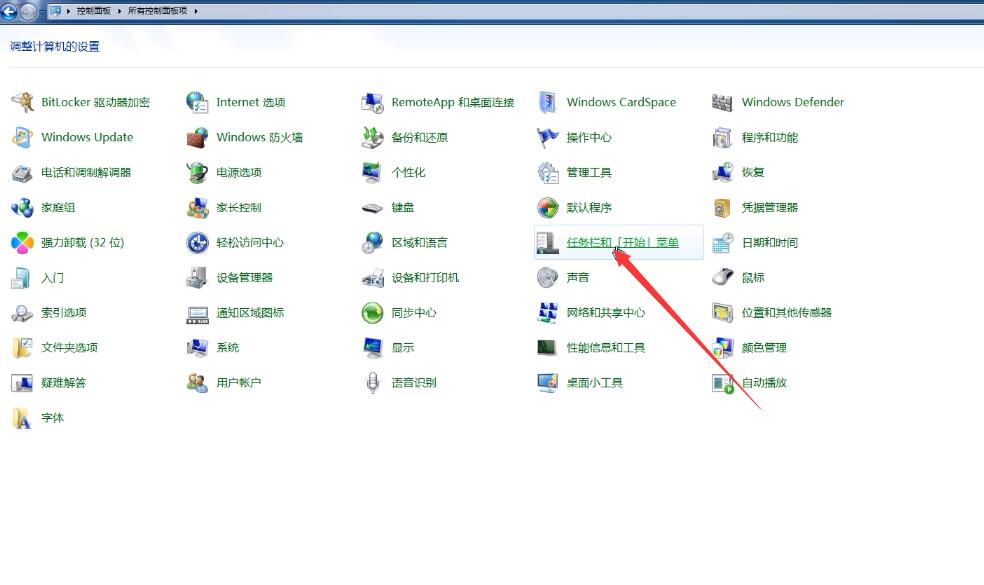Click the 电源选项 battery icon
The width and height of the screenshot is (984, 585).
197,172
